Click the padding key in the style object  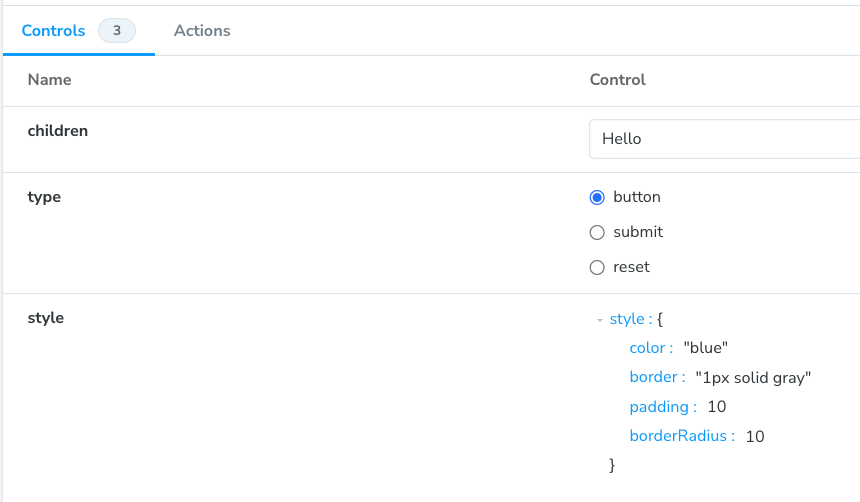pyautogui.click(x=660, y=407)
